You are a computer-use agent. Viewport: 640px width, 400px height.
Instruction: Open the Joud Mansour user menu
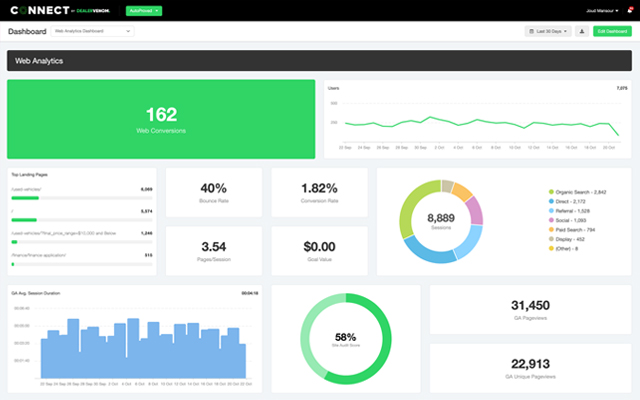[602, 11]
